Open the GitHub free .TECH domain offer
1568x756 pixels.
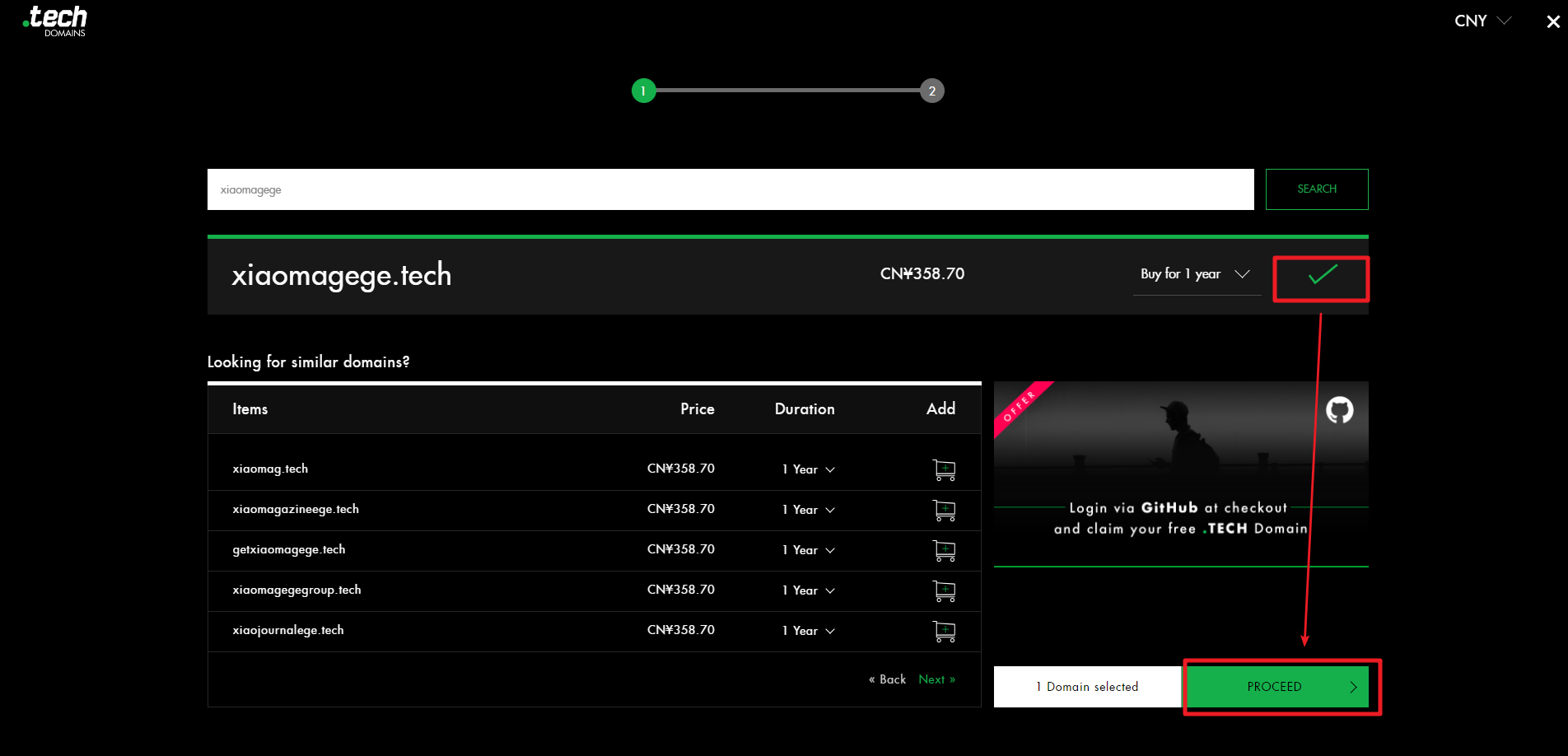coord(1181,474)
